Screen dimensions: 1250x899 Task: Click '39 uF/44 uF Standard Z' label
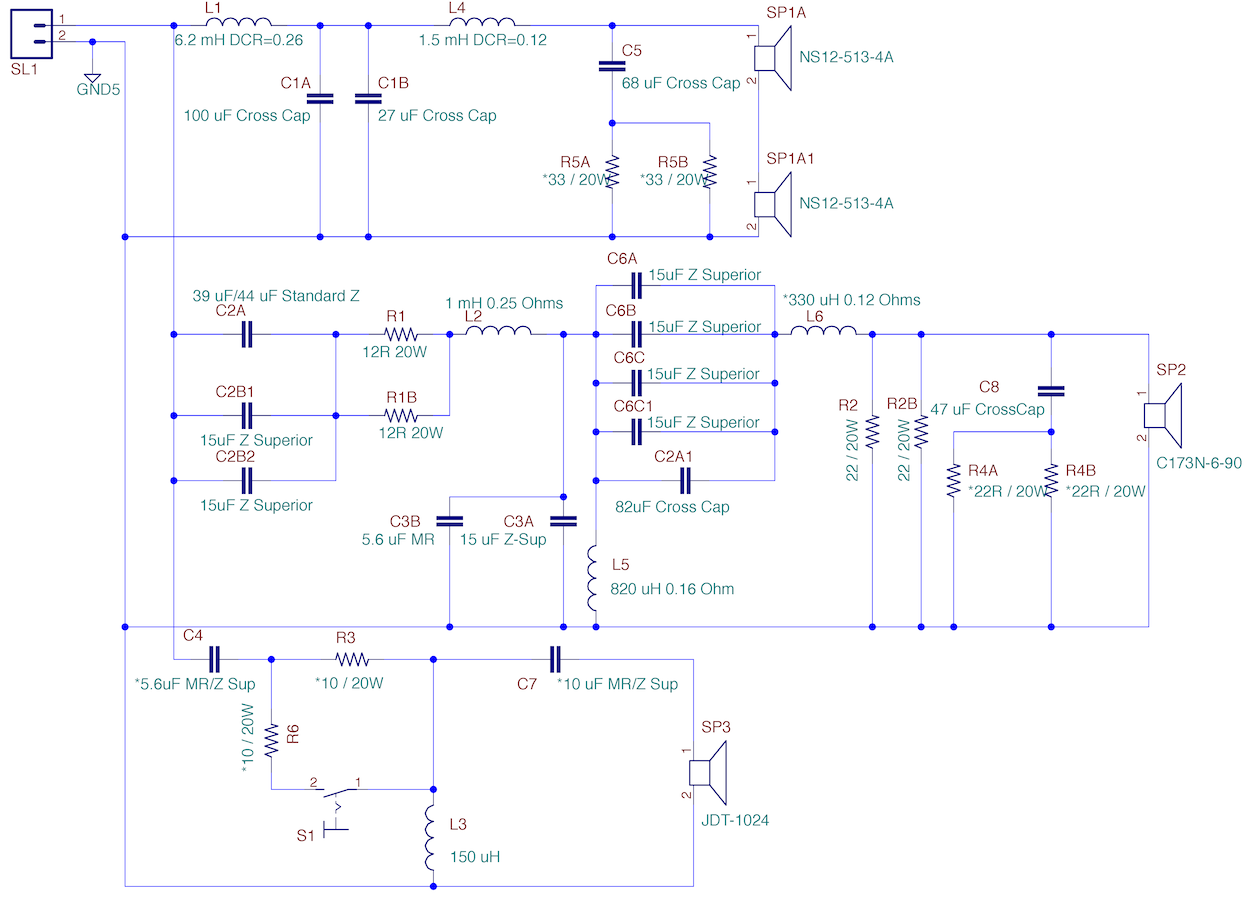(x=275, y=296)
